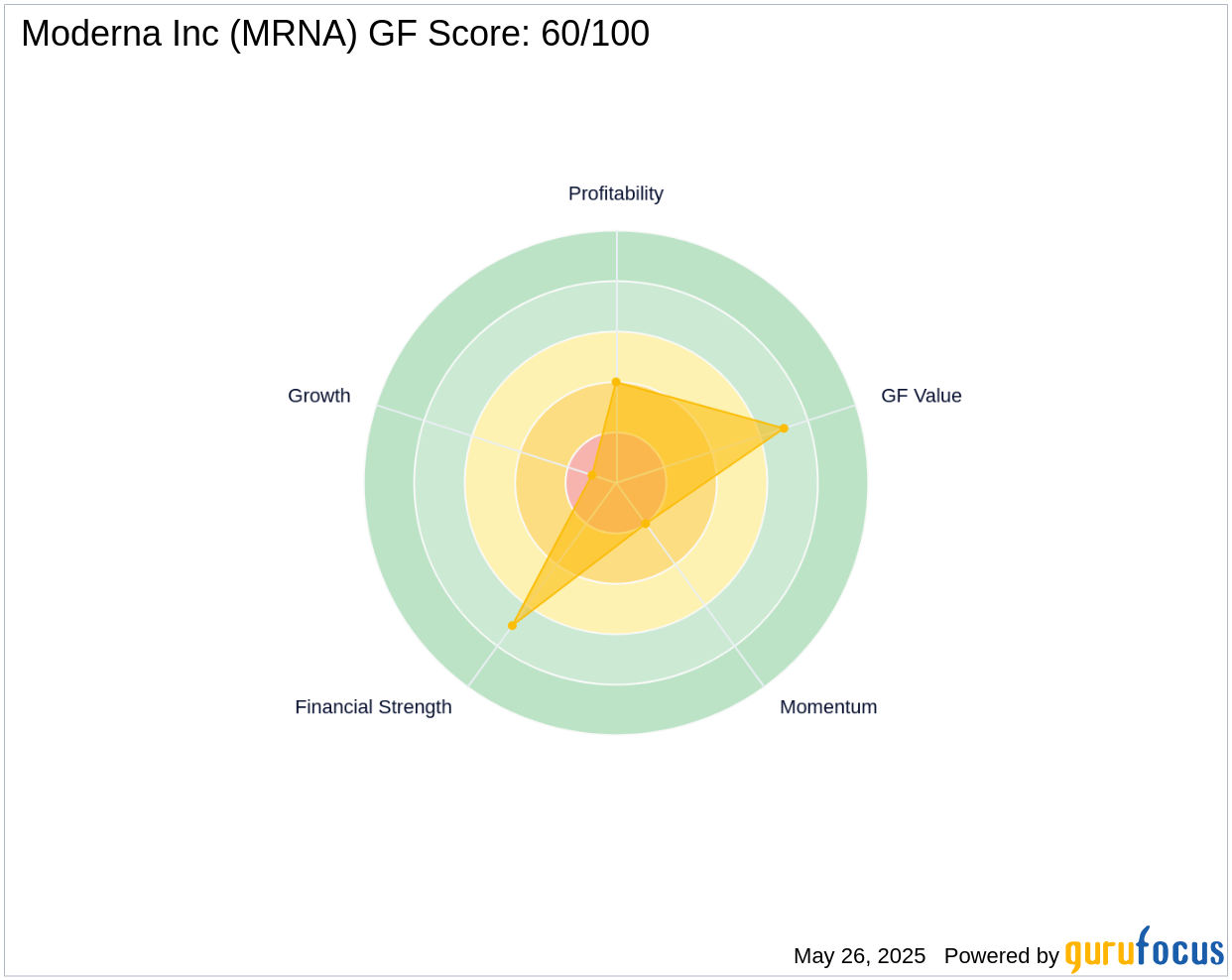Screen dimensions: 1232x980
Task: Click the May 26, 2025 date text
Action: point(859,956)
